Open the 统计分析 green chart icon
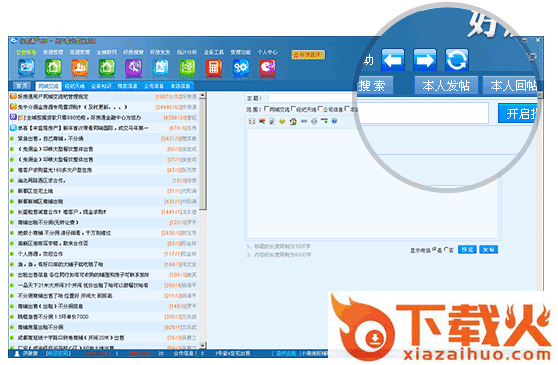This screenshot has height=365, width=558. click(x=187, y=67)
